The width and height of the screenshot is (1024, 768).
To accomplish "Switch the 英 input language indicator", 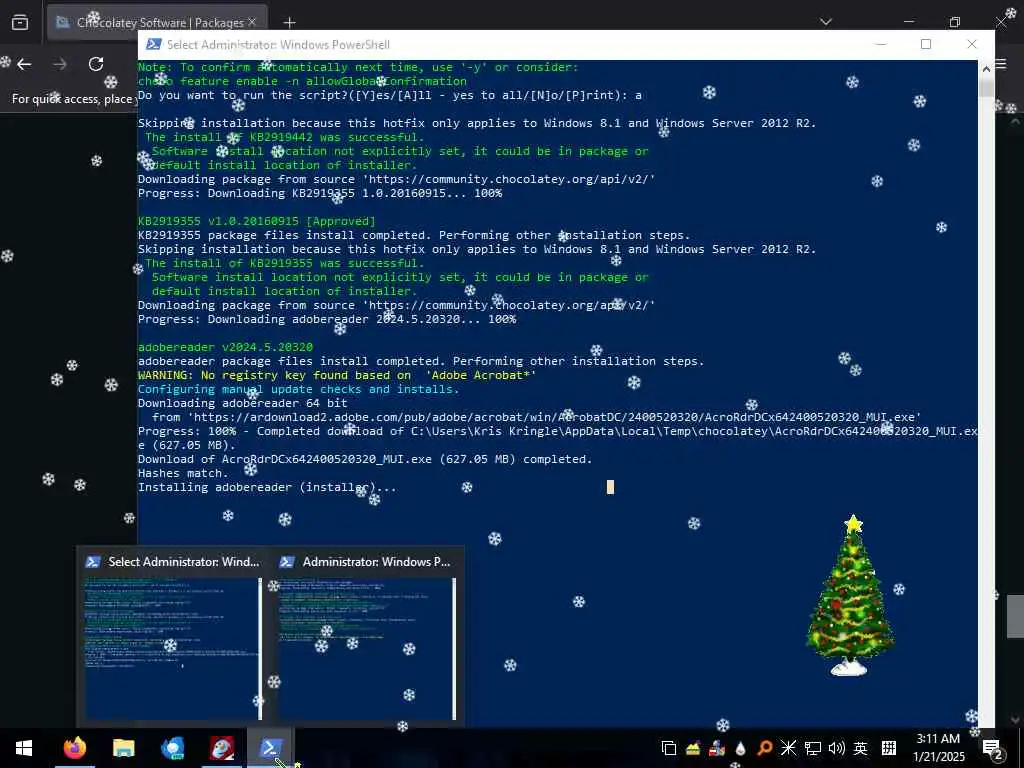I will [861, 748].
